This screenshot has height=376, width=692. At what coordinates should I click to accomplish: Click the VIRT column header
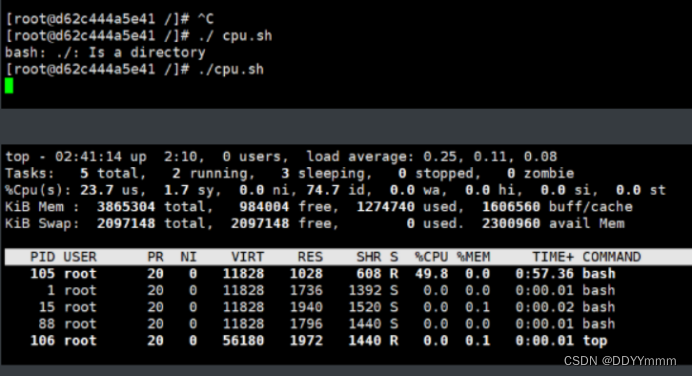coord(248,257)
